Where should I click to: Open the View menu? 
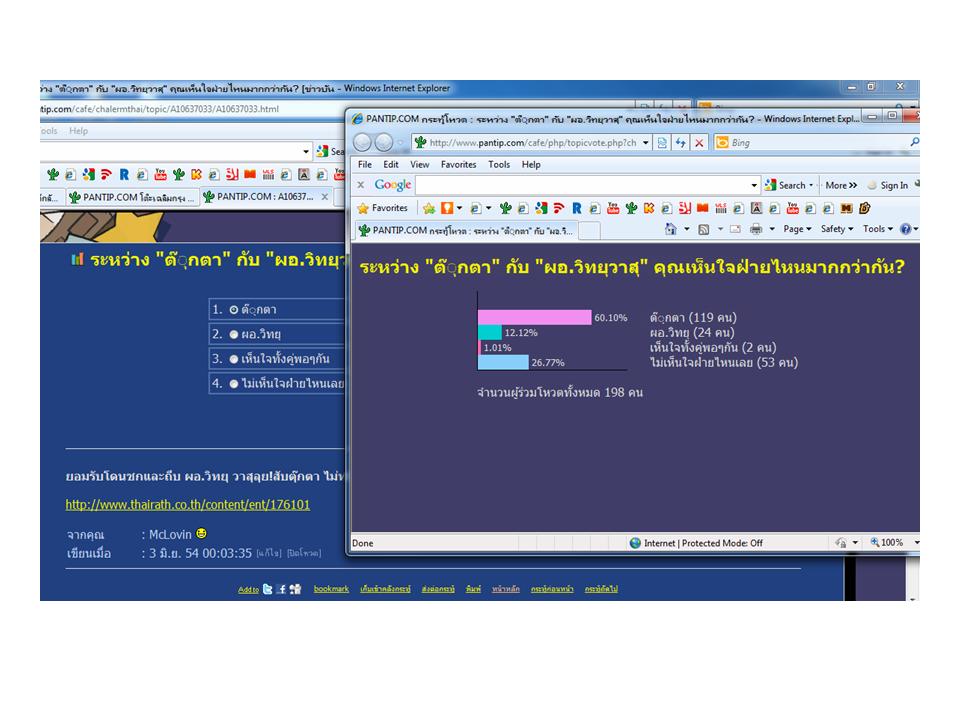tap(419, 165)
